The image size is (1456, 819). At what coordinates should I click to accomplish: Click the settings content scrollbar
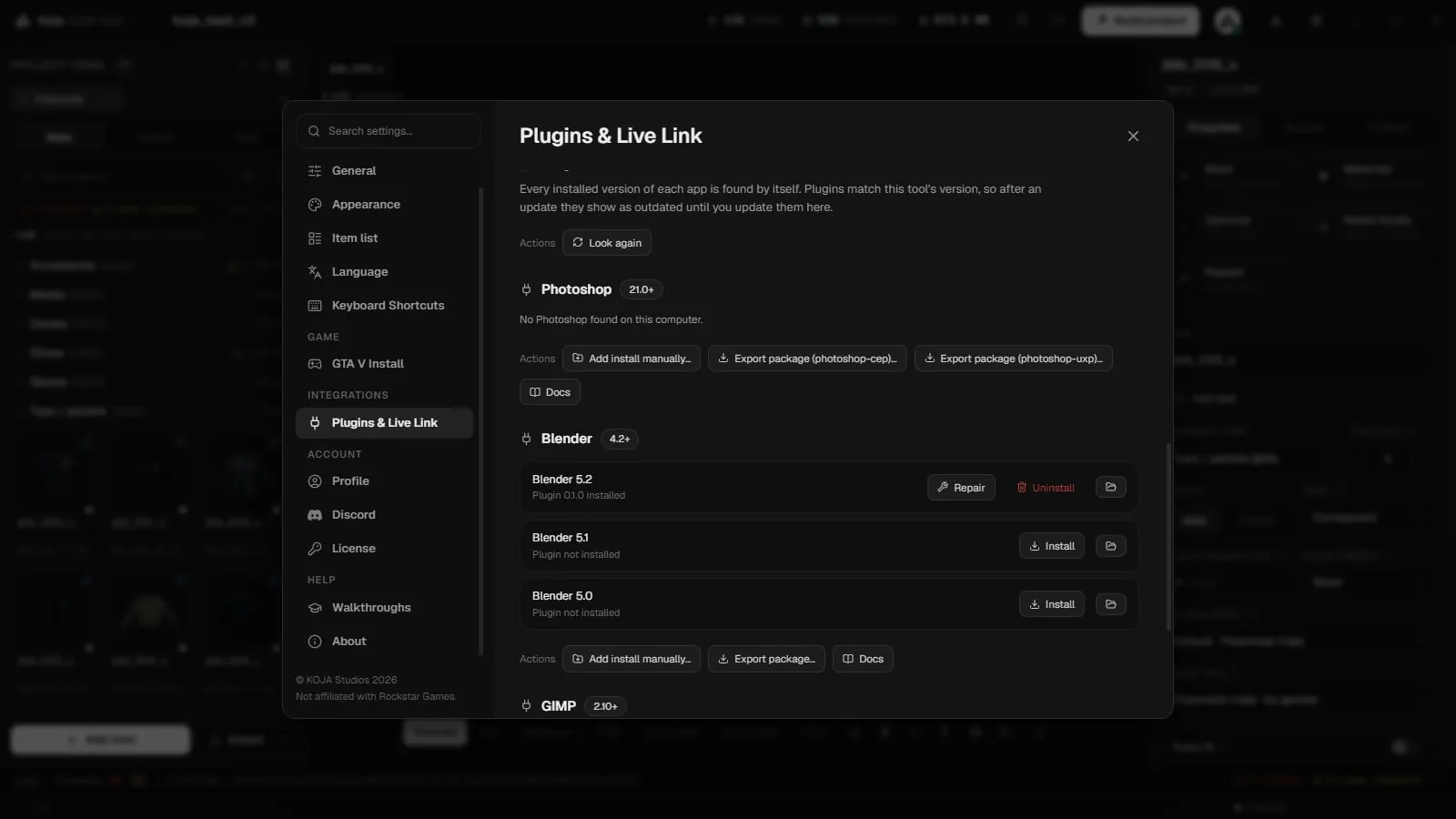[x=1168, y=537]
